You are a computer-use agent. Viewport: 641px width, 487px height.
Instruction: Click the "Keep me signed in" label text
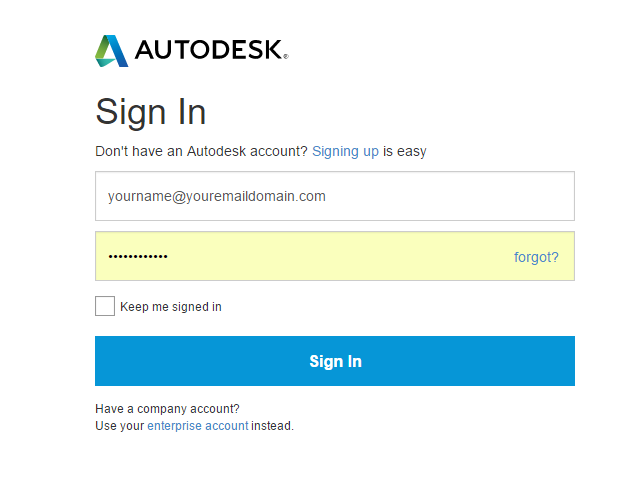coord(171,307)
